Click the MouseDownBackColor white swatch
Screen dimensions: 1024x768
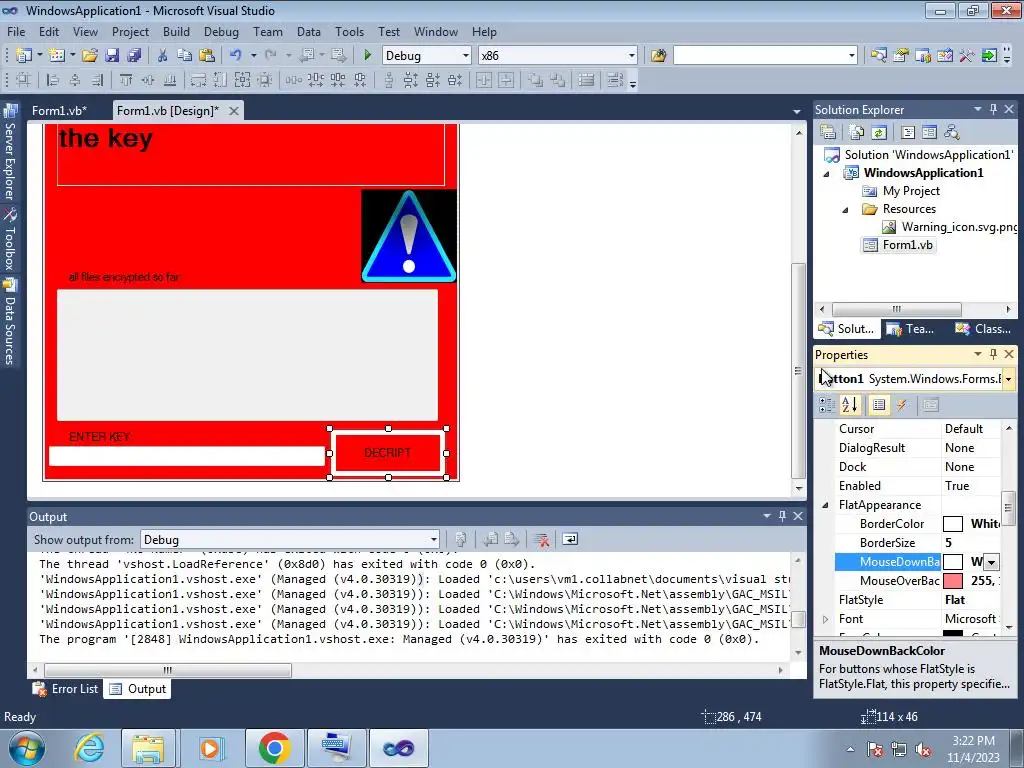coord(953,562)
